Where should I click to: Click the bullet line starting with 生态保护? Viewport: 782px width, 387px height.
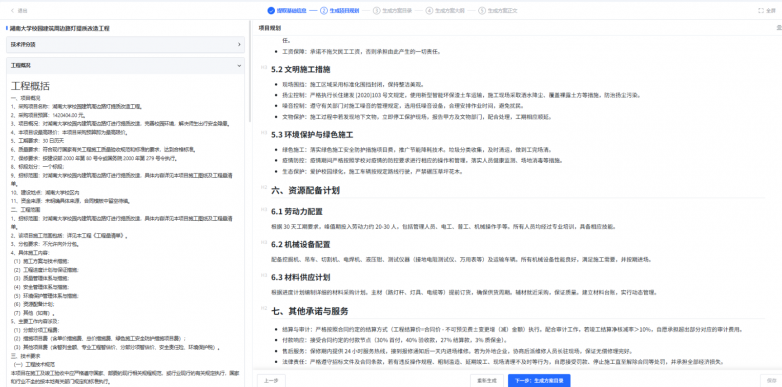373,172
